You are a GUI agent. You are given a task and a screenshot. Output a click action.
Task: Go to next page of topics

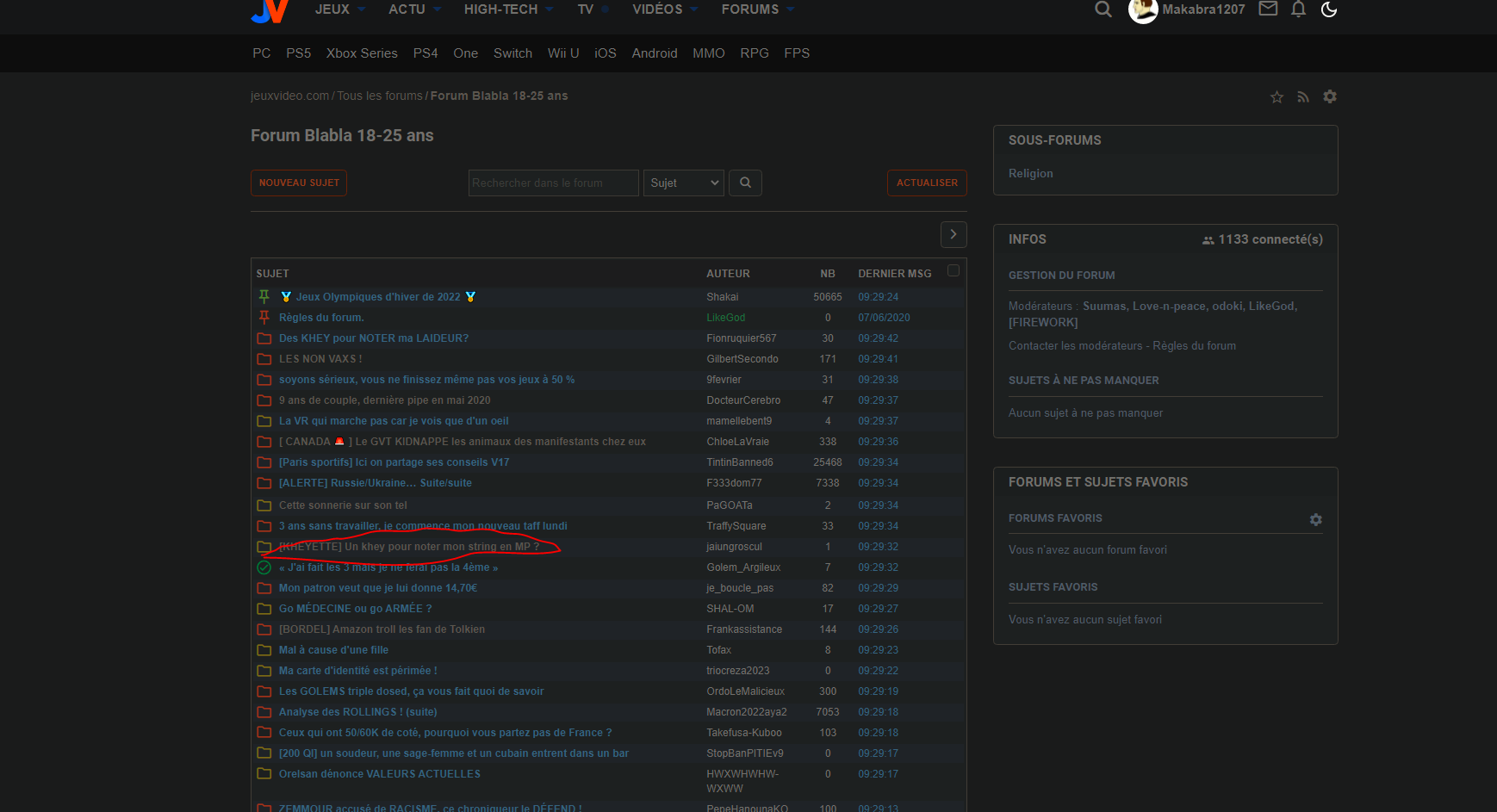pos(953,234)
